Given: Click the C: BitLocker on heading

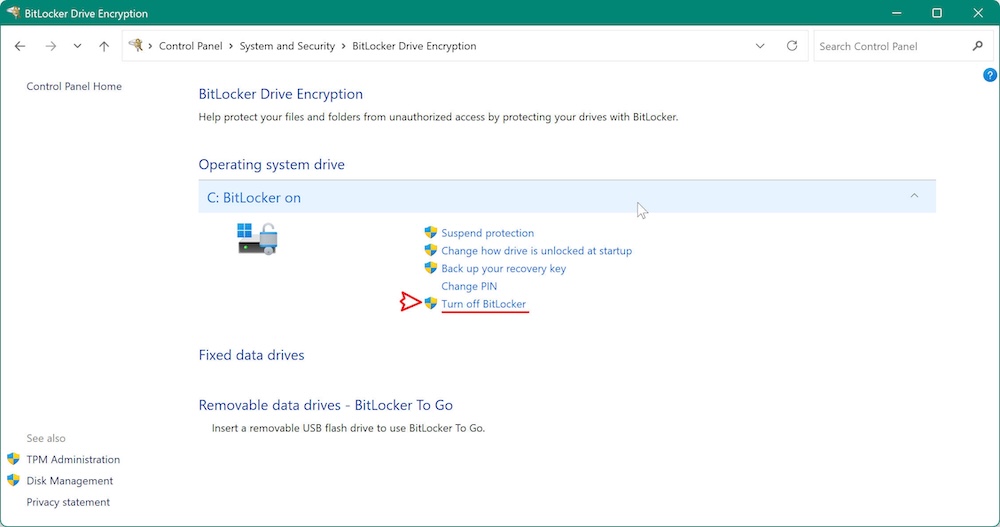Looking at the screenshot, I should tap(254, 198).
